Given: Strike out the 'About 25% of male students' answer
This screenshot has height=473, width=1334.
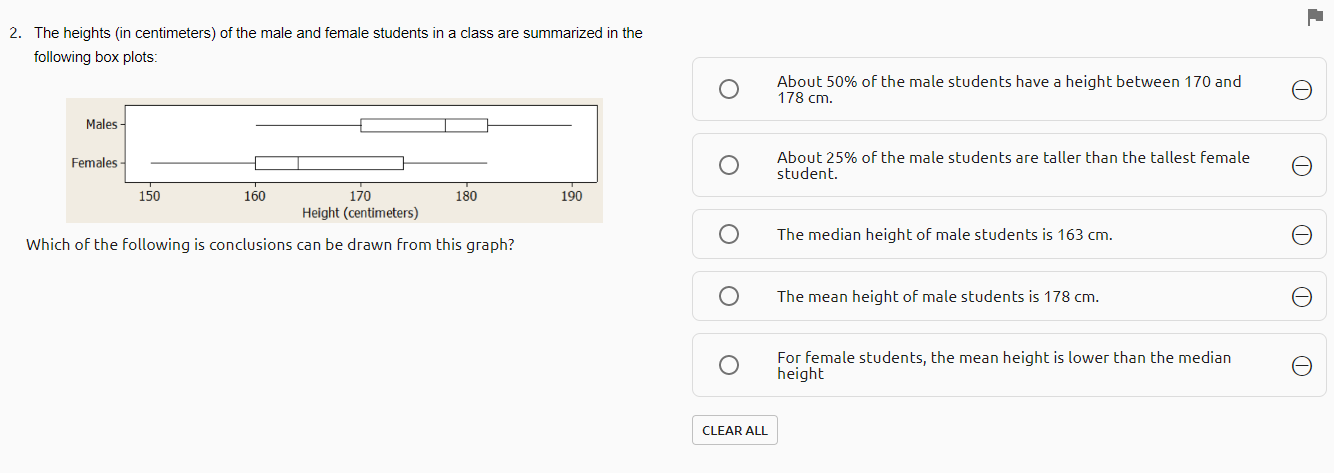Looking at the screenshot, I should coord(1301,166).
